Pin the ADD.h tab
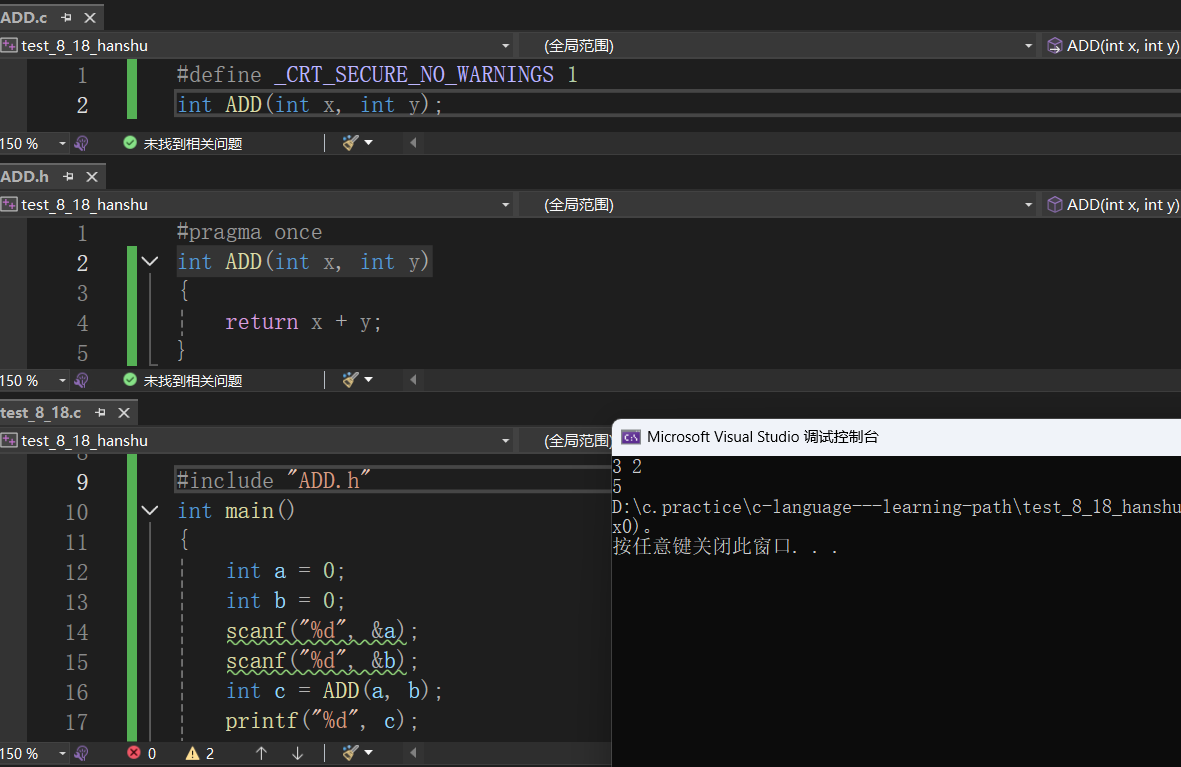Image resolution: width=1181 pixels, height=767 pixels. pyautogui.click(x=69, y=176)
